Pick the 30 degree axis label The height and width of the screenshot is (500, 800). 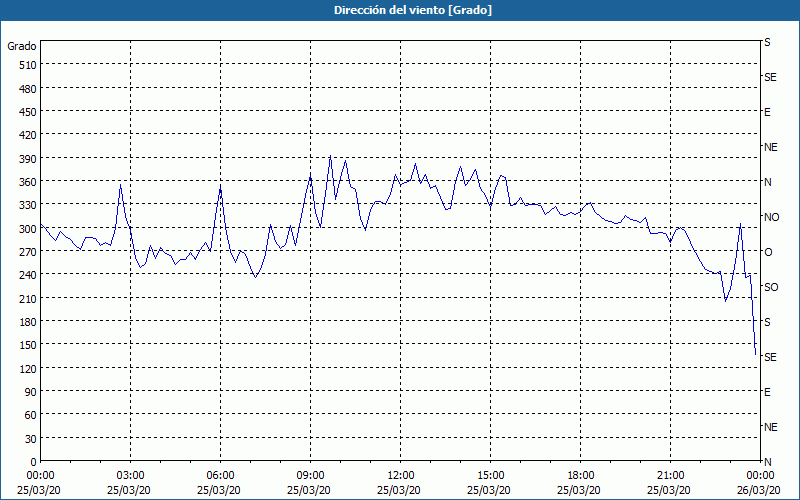tap(31, 439)
